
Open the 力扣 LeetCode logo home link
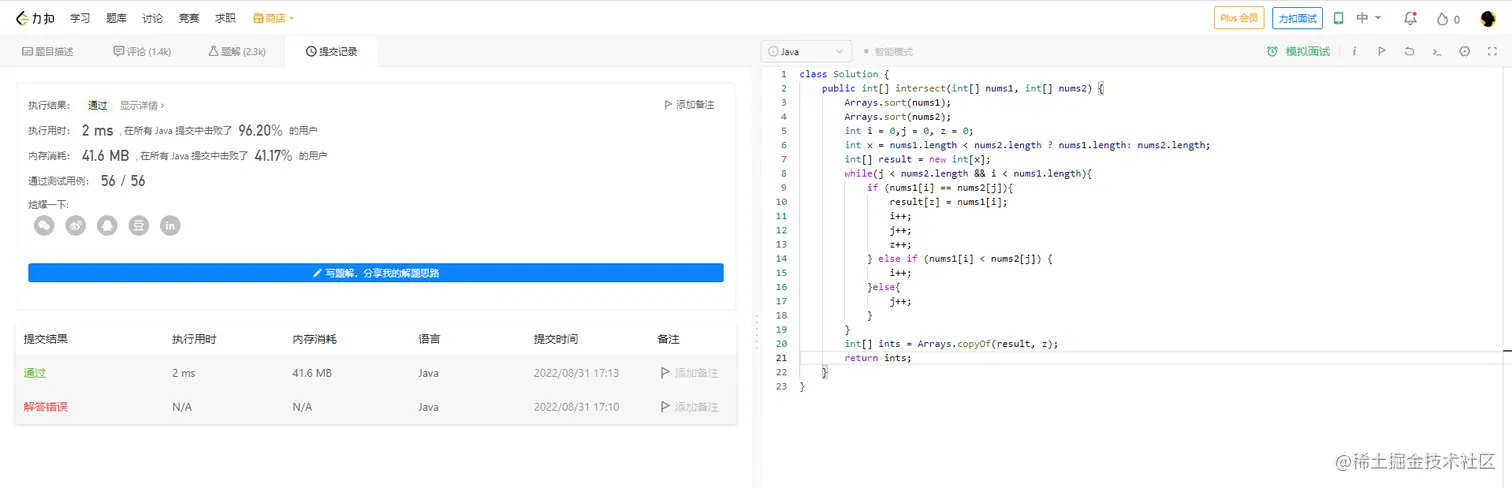click(35, 18)
